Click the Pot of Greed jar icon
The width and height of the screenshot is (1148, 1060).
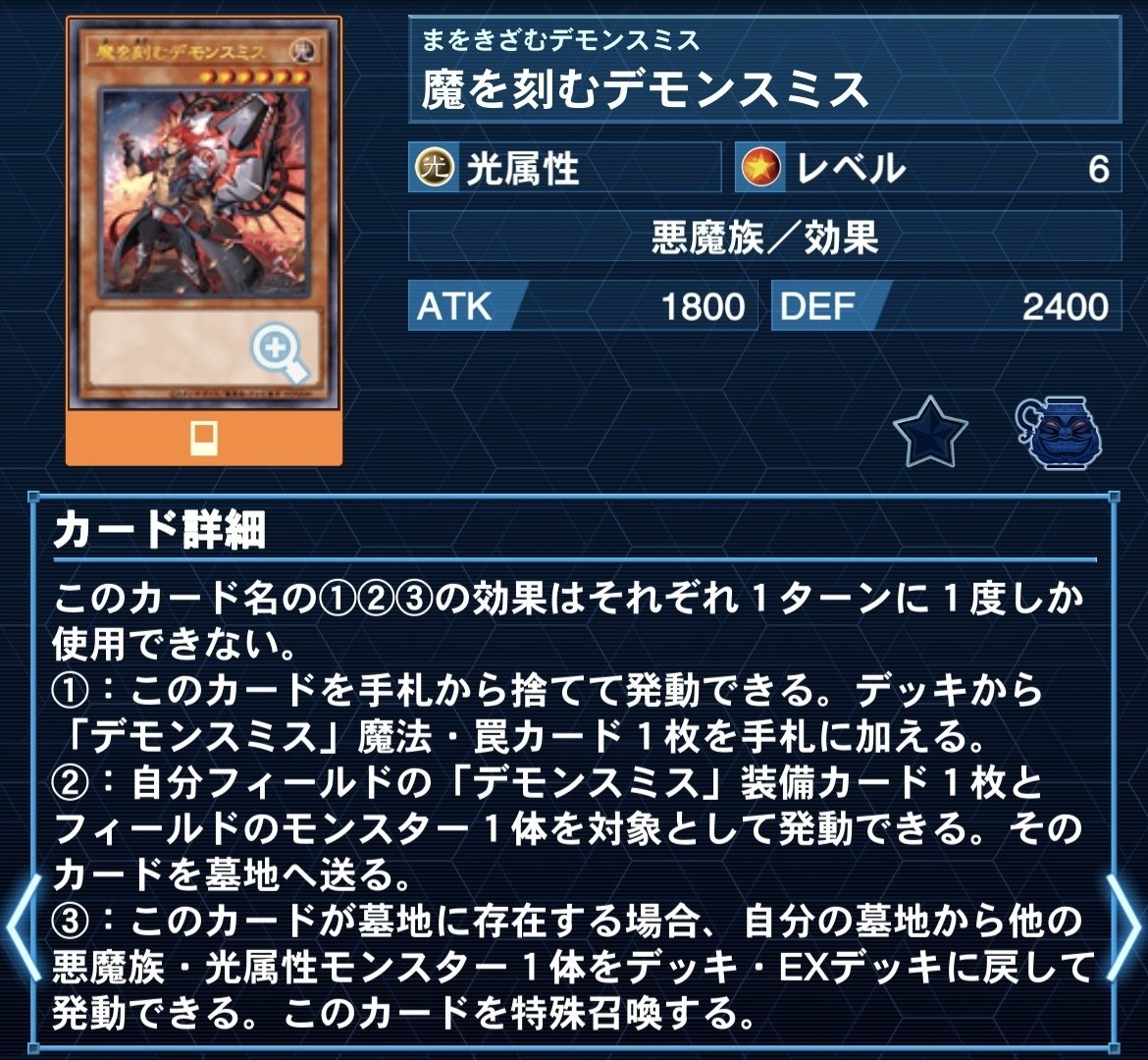tap(1058, 433)
